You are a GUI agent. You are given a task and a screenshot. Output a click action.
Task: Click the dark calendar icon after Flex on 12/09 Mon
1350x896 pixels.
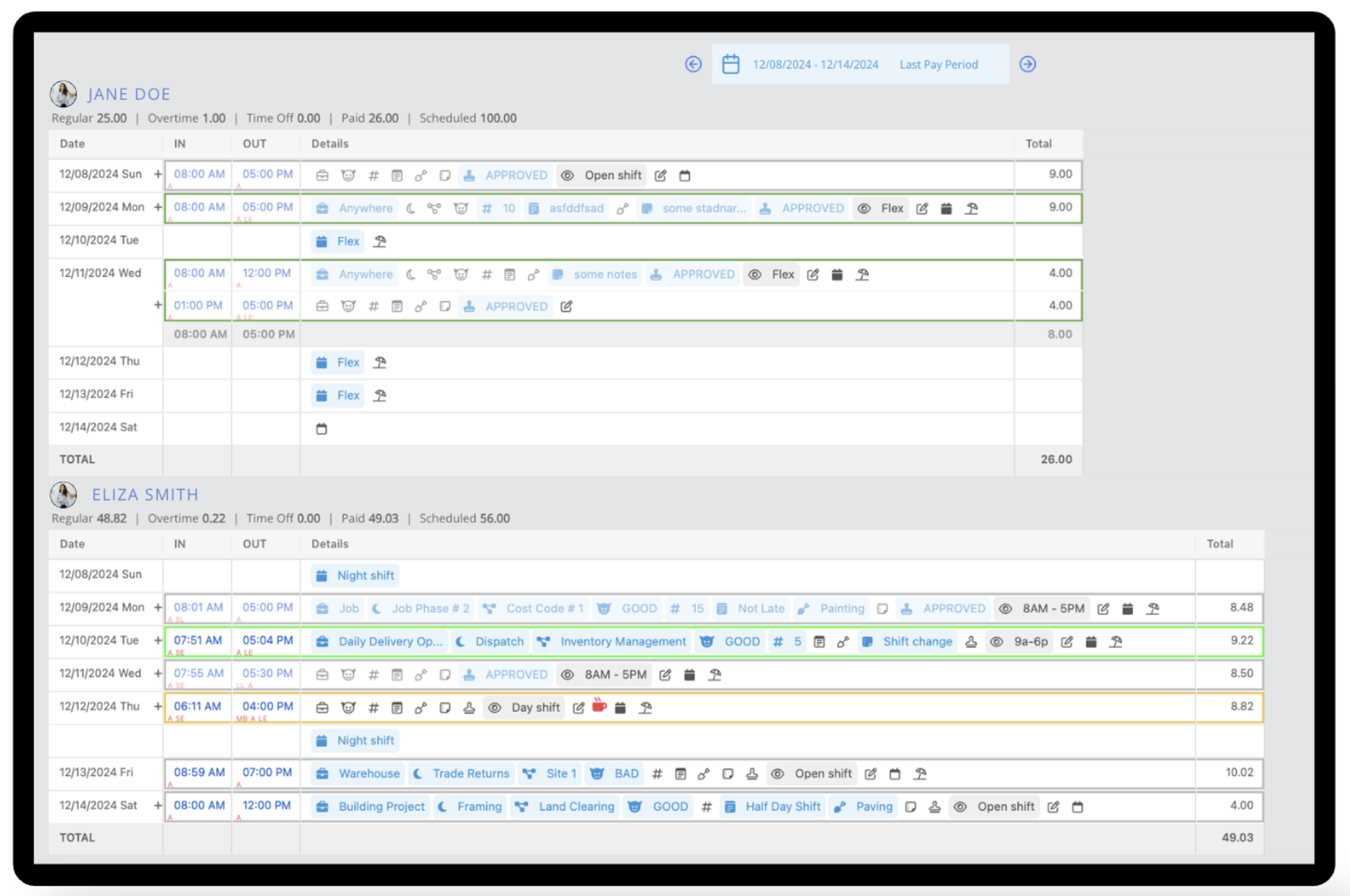pyautogui.click(x=946, y=208)
